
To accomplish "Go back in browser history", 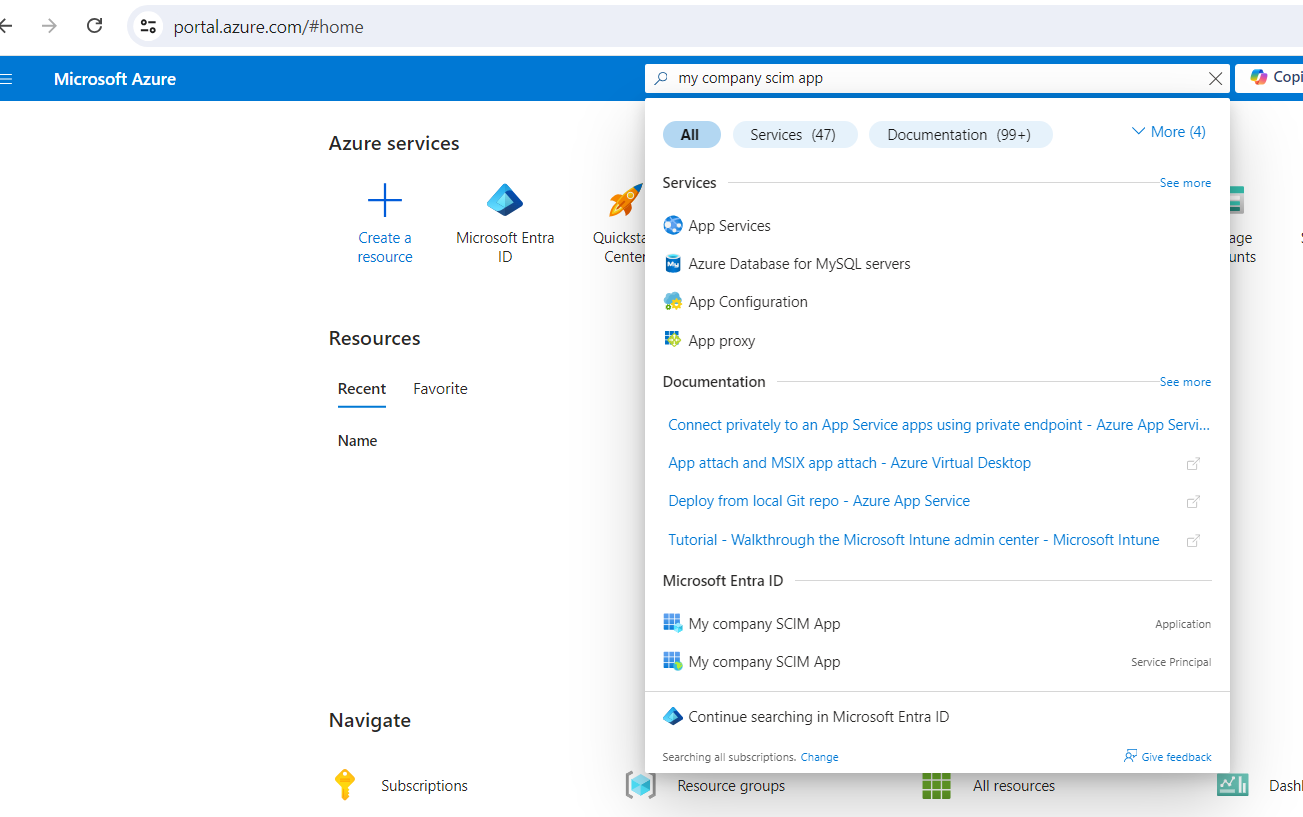I will 6,26.
